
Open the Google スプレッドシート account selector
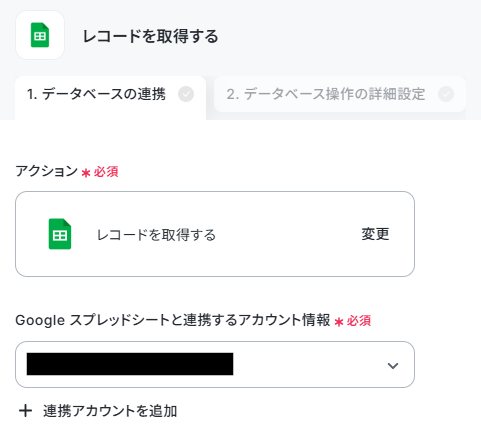(215, 364)
